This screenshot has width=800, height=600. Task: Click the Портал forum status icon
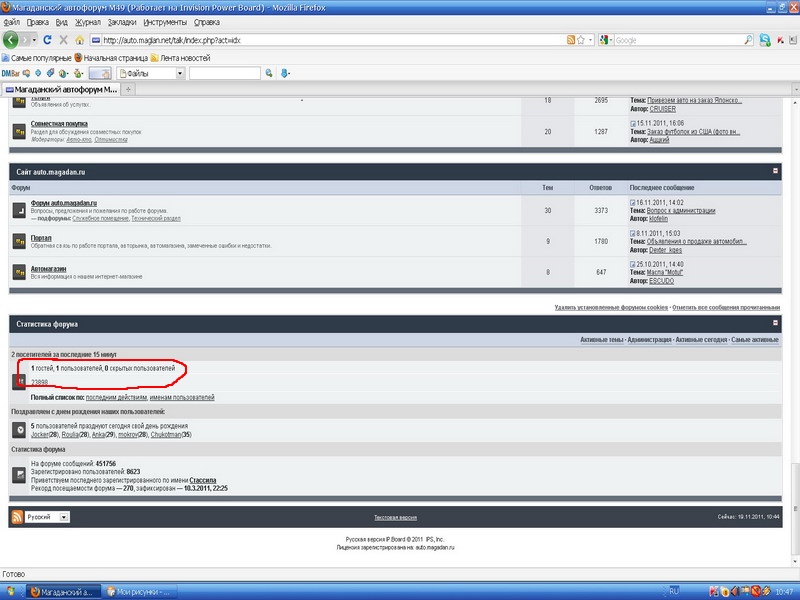[19, 243]
